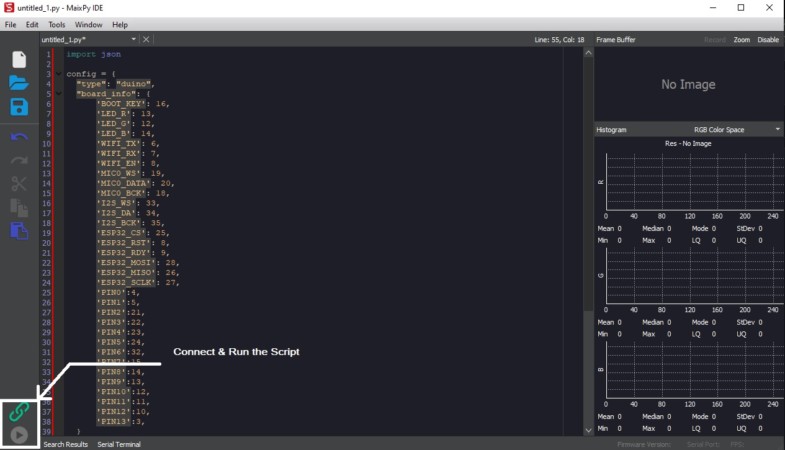Create a new file with the blank-page icon
The height and width of the screenshot is (450, 785).
pos(19,60)
